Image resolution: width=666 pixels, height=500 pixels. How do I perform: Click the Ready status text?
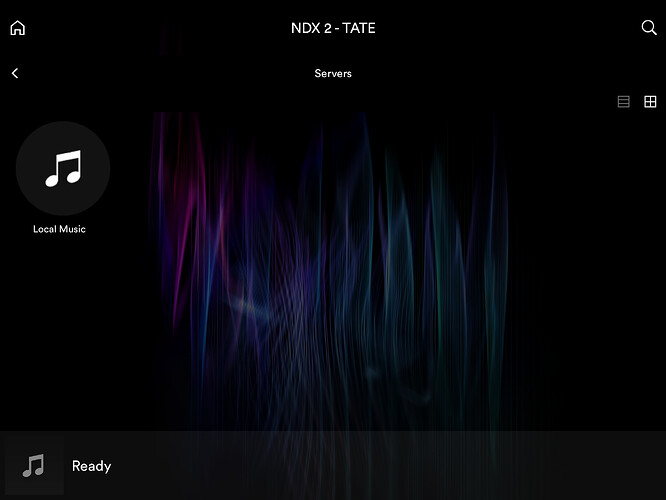(x=91, y=466)
